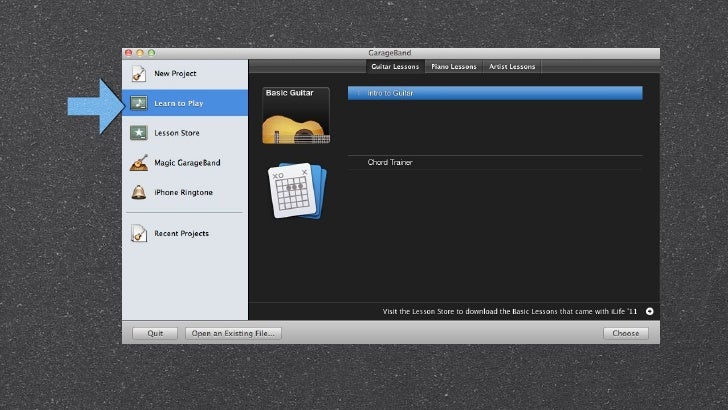Viewport: 728px width, 410px height.
Task: Select the Basic Guitar lesson thumbnail
Action: point(296,115)
